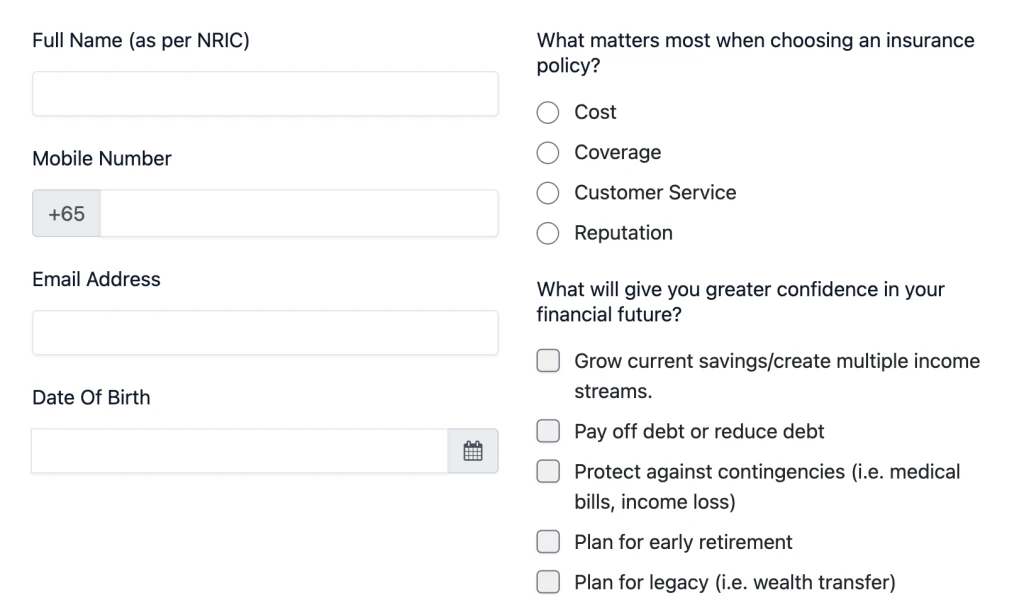Click the Email Address text box
The width and height of the screenshot is (1024, 610).
pyautogui.click(x=265, y=332)
